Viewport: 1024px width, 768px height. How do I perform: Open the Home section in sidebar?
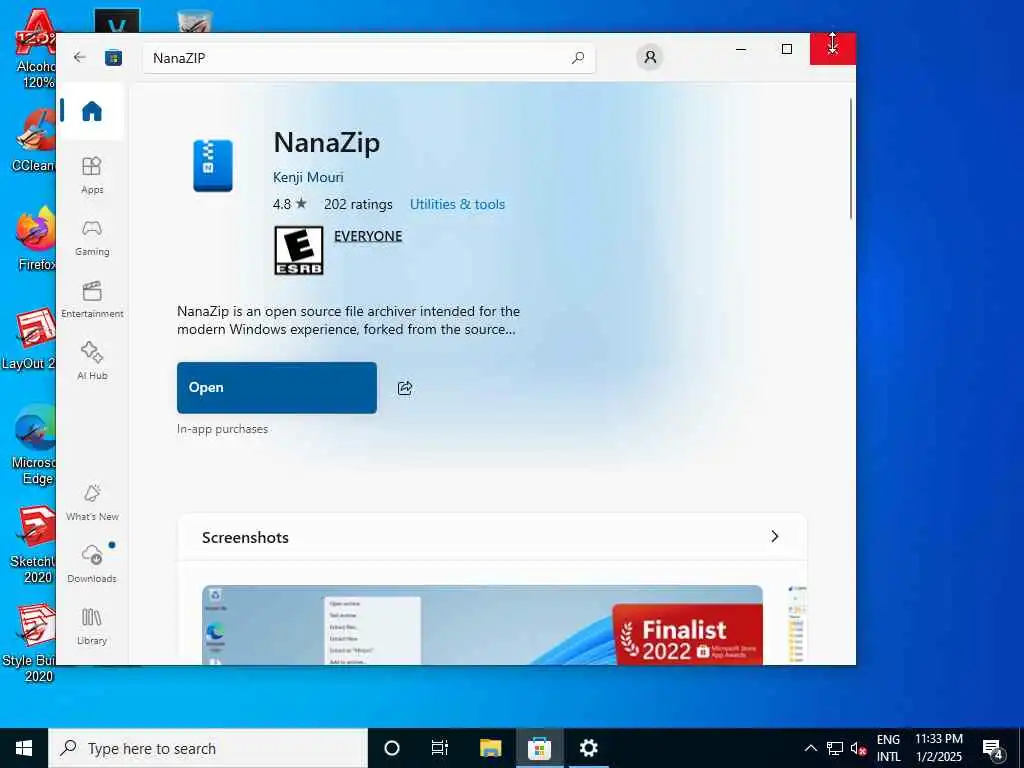click(x=92, y=111)
